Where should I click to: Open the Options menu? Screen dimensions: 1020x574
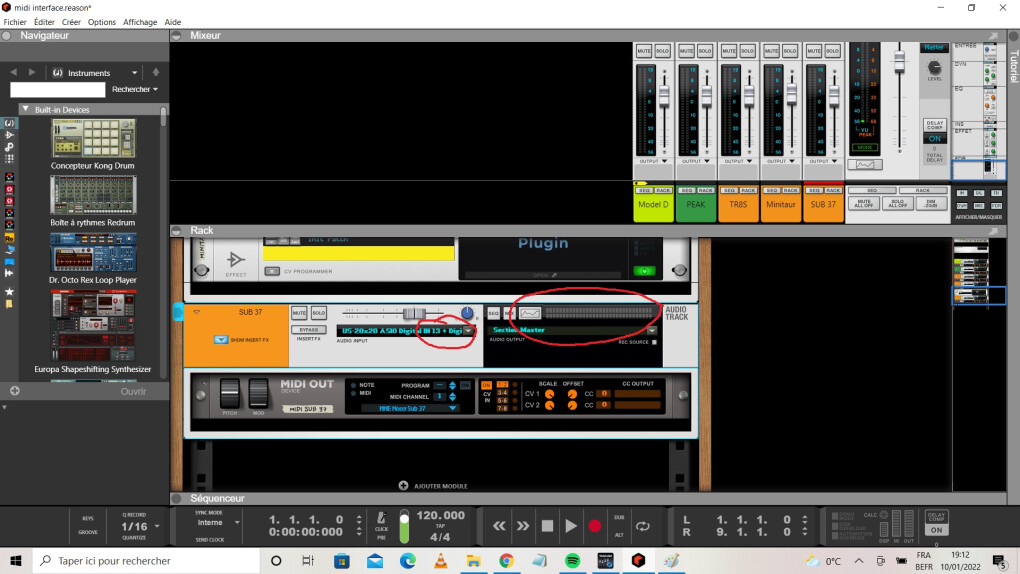click(101, 22)
